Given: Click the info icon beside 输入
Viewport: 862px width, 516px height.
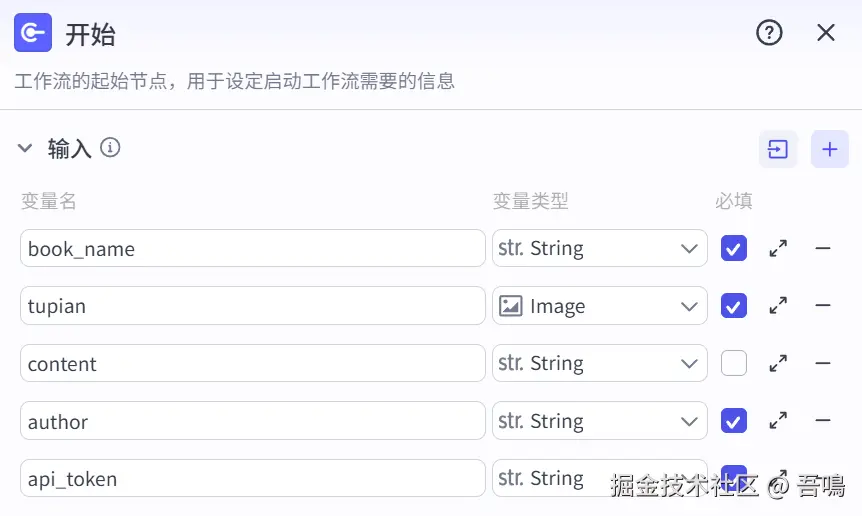Looking at the screenshot, I should pos(111,148).
